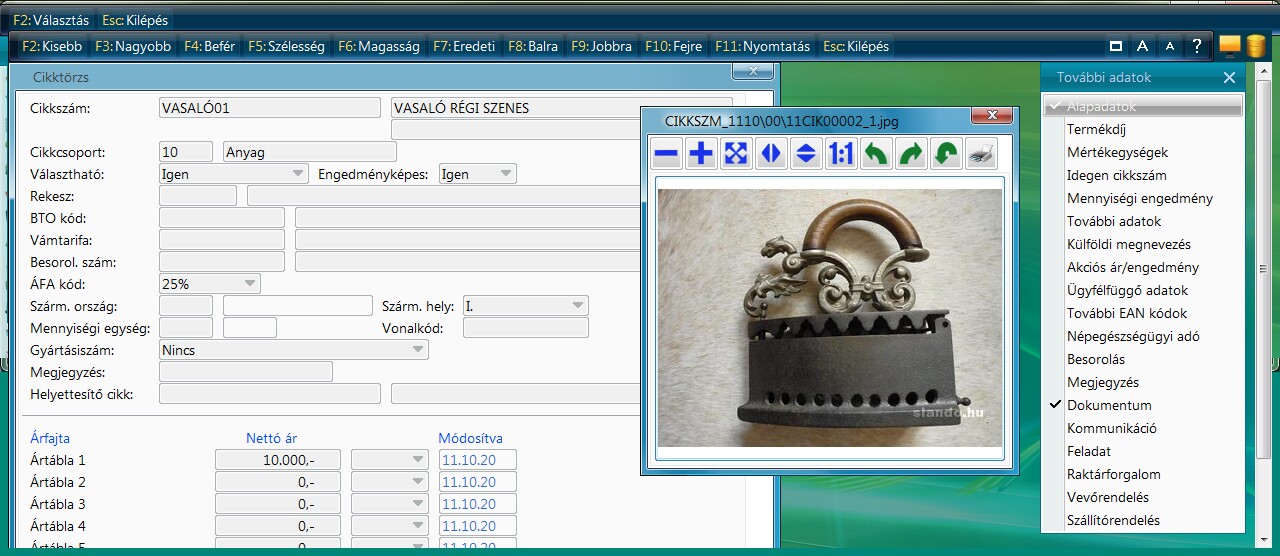Open the Engedményképes dropdown
Image resolution: width=1280 pixels, height=556 pixels.
point(507,174)
